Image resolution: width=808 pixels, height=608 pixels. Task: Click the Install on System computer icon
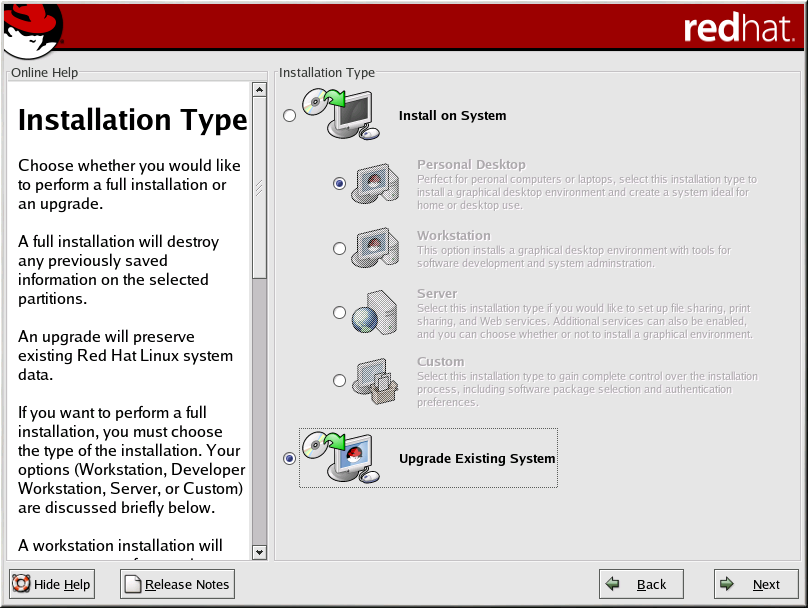coord(341,115)
